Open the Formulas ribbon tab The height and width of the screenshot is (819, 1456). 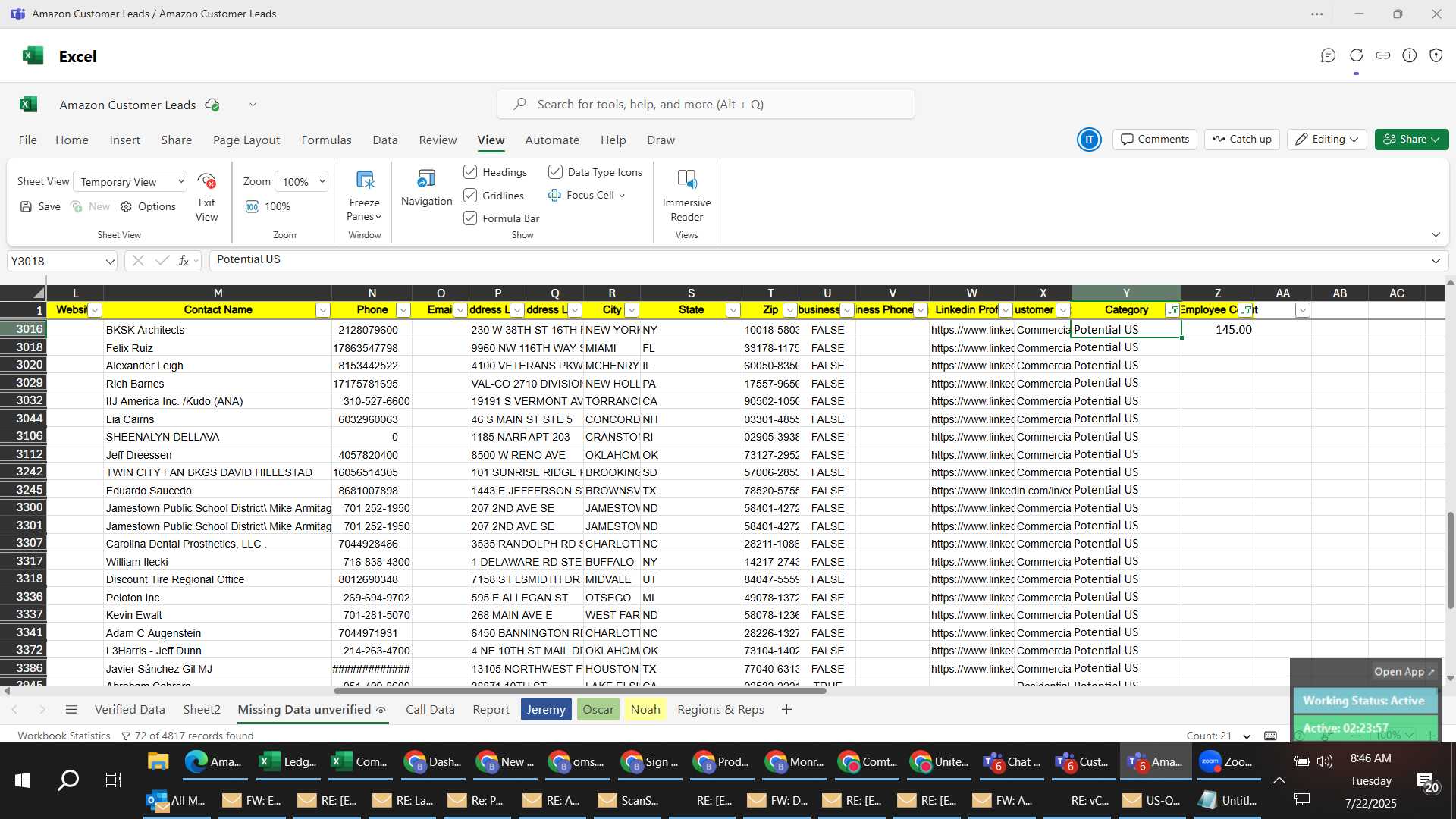[x=326, y=140]
